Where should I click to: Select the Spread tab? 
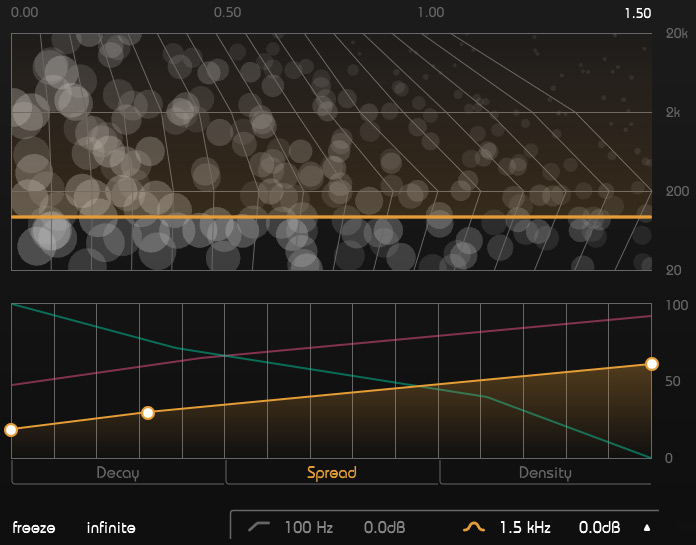click(331, 473)
